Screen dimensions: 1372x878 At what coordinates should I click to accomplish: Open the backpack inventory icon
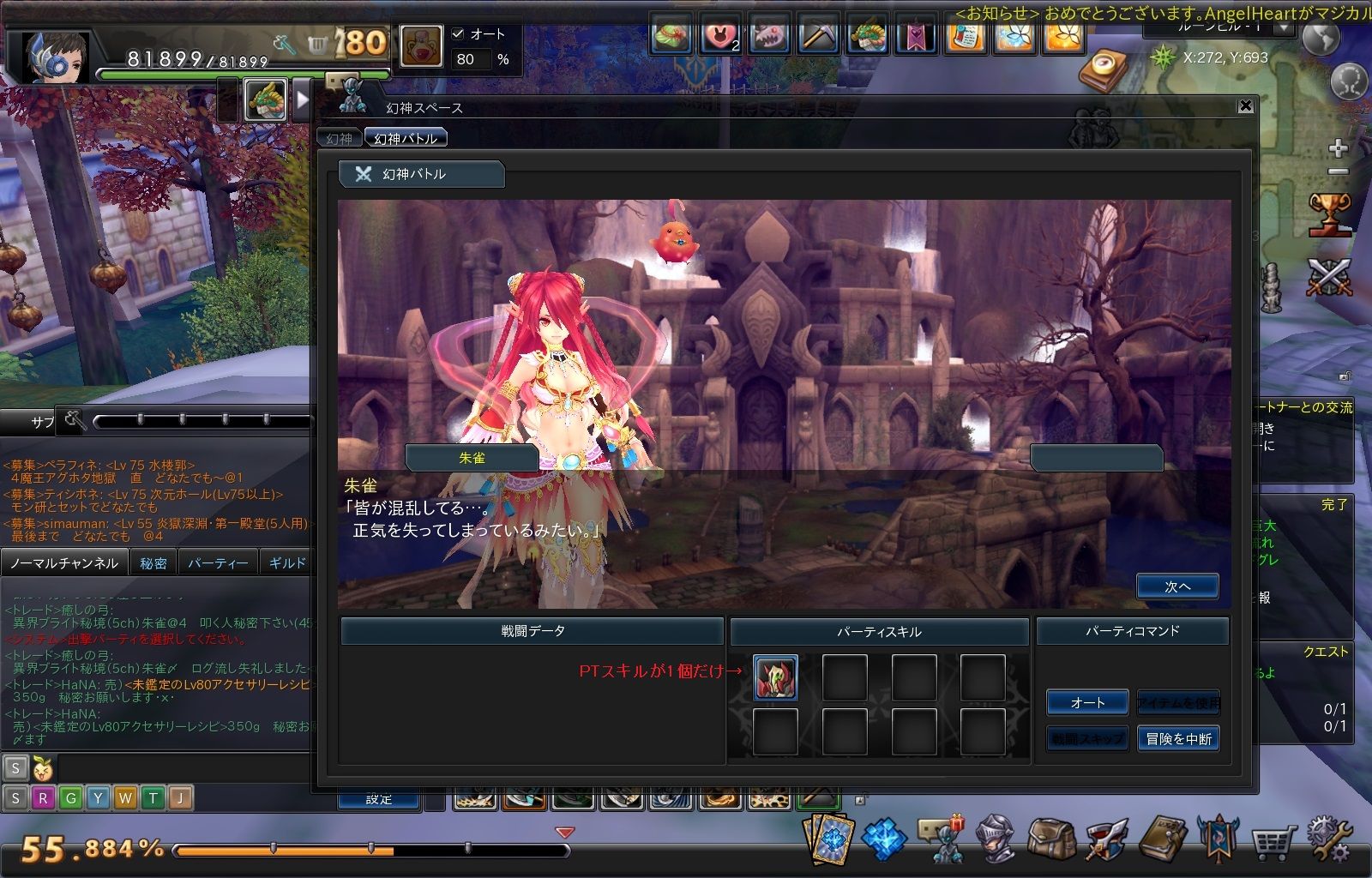coord(1050,839)
